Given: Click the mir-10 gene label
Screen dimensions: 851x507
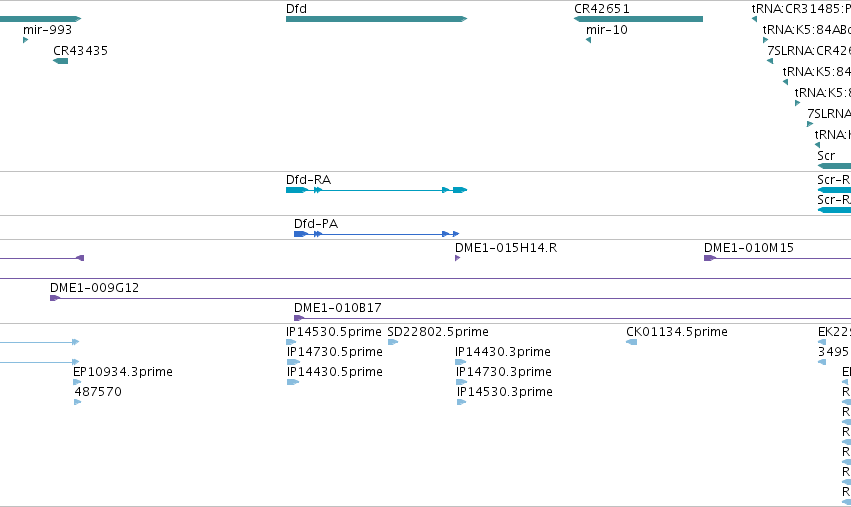Looking at the screenshot, I should click(x=607, y=30).
